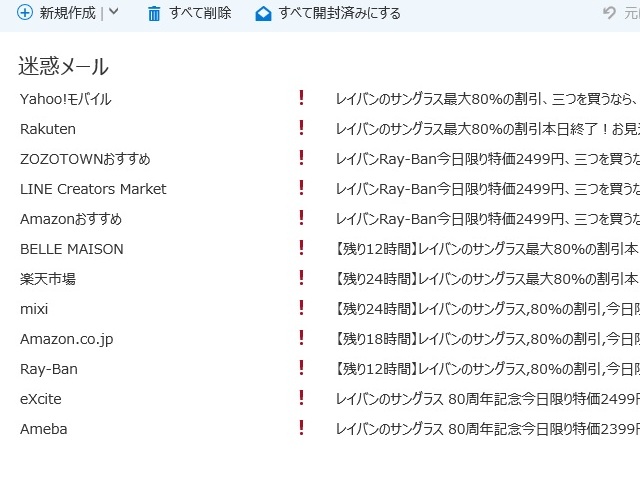Click the trash can icon for すべて削除
The width and height of the screenshot is (640, 480).
(x=154, y=13)
